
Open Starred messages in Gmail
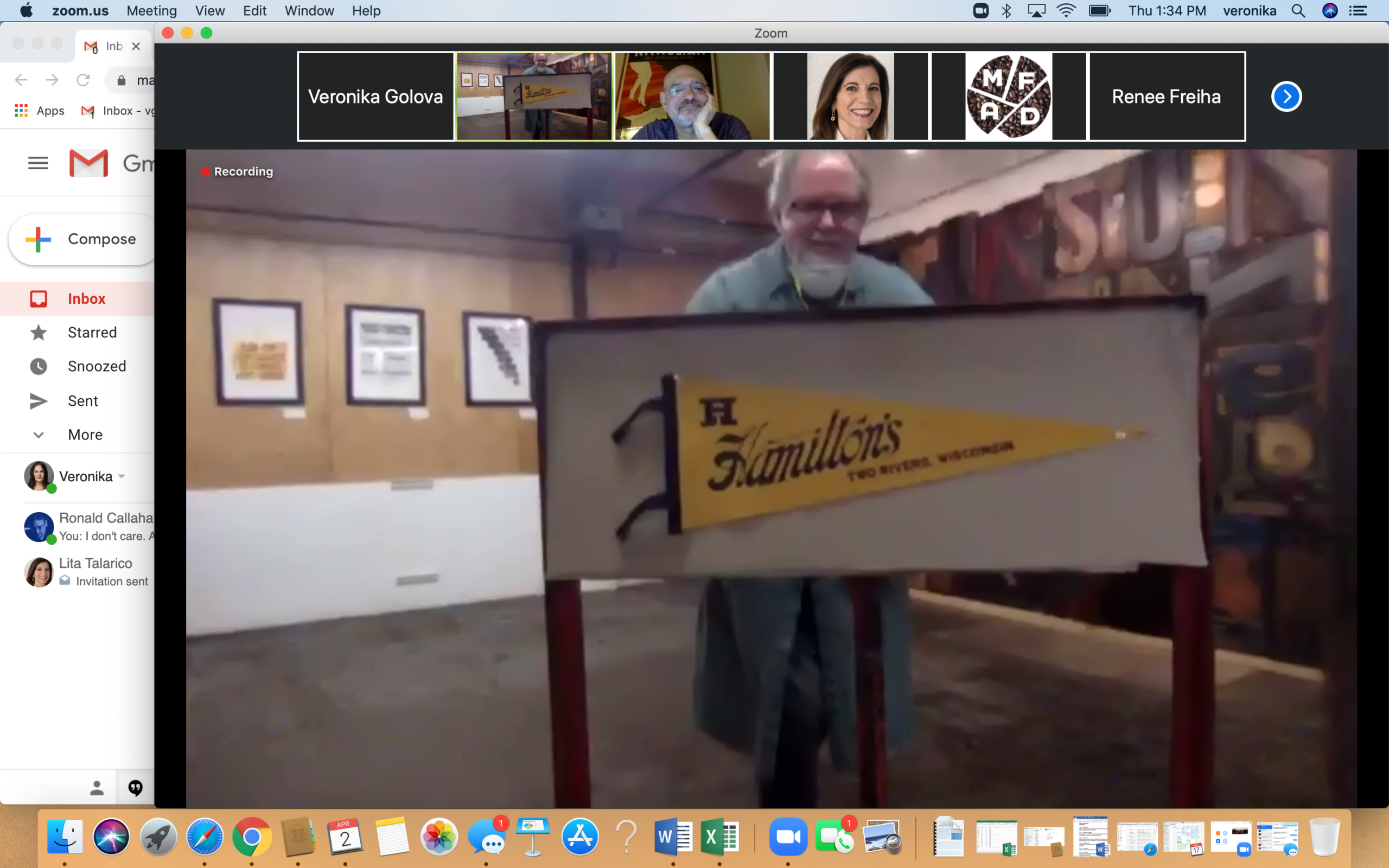[77, 333]
